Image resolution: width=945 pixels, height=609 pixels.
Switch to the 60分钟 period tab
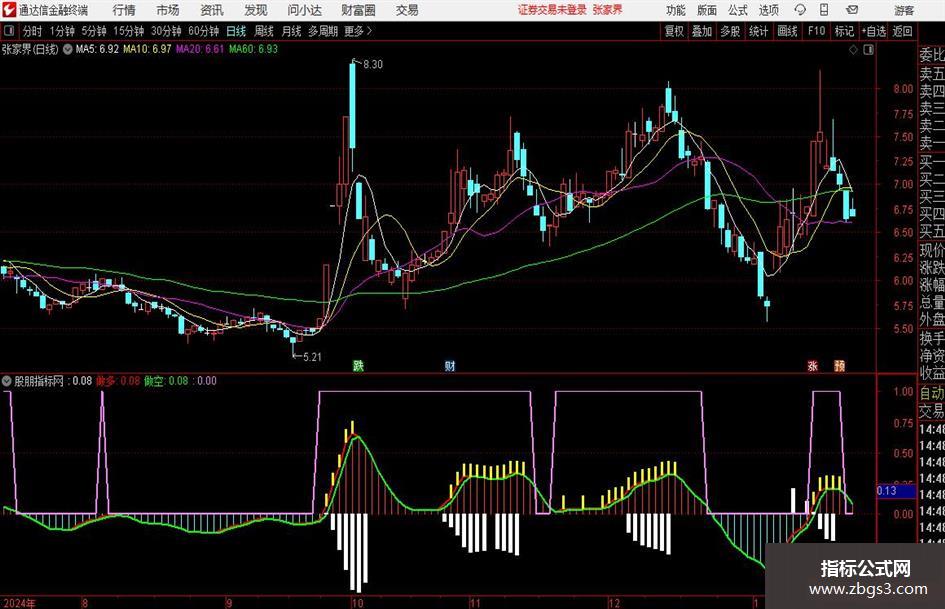[x=204, y=31]
